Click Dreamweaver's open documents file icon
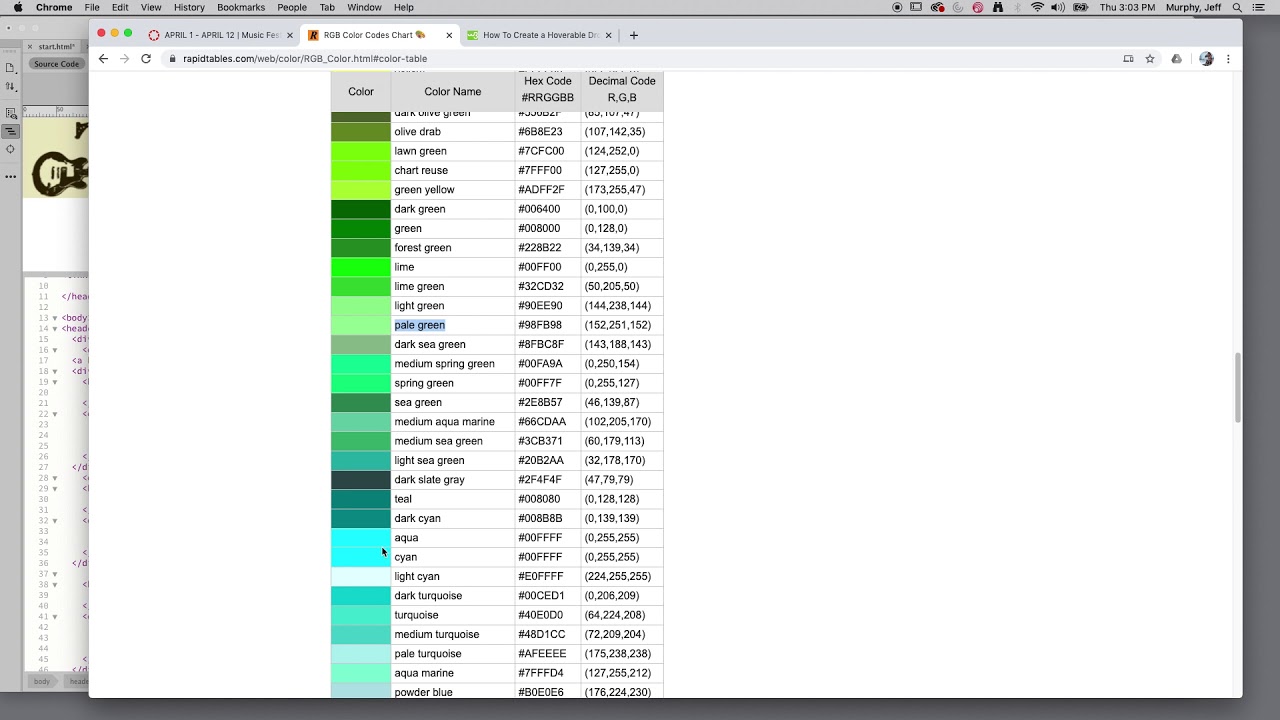Viewport: 1280px width, 720px height. click(x=10, y=68)
